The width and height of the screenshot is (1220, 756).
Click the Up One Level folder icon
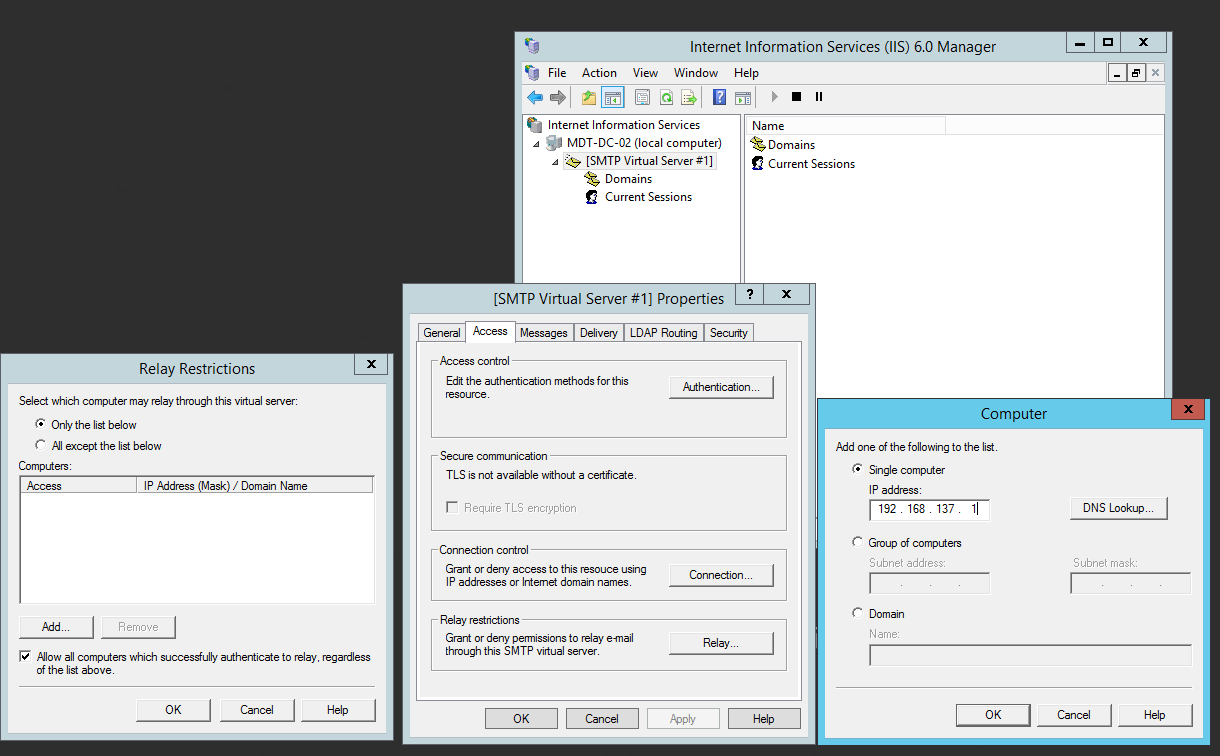[x=588, y=97]
